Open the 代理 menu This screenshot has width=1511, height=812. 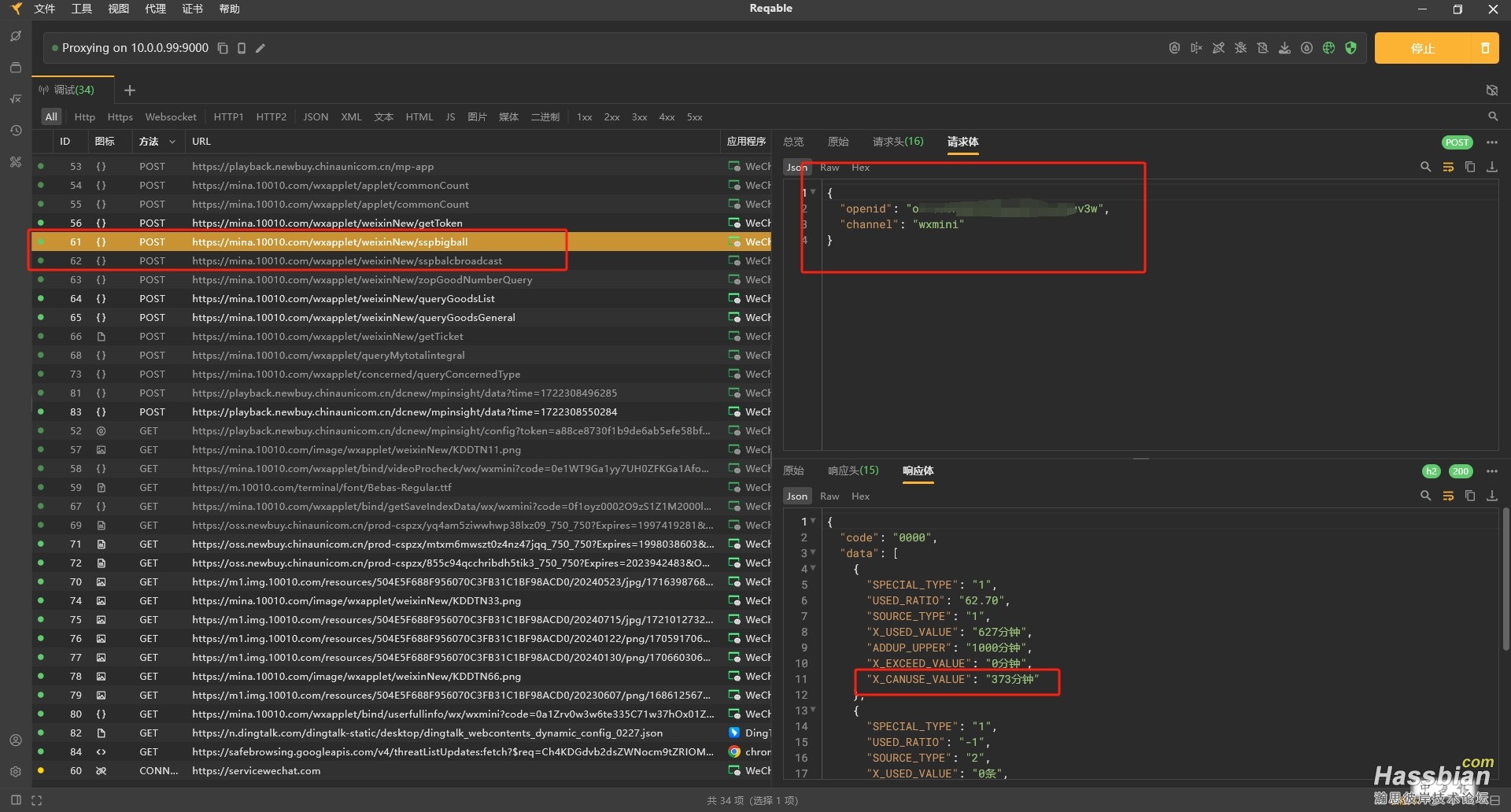pos(156,9)
